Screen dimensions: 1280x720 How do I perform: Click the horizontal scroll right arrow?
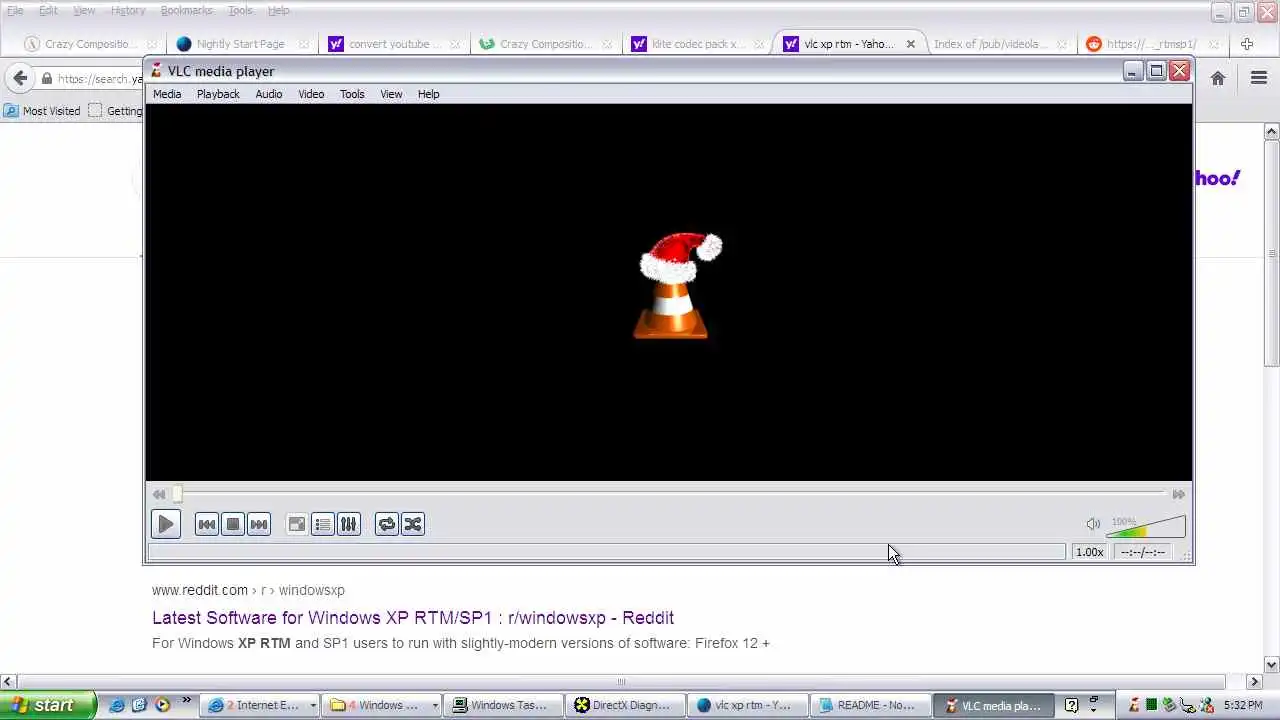[1255, 681]
